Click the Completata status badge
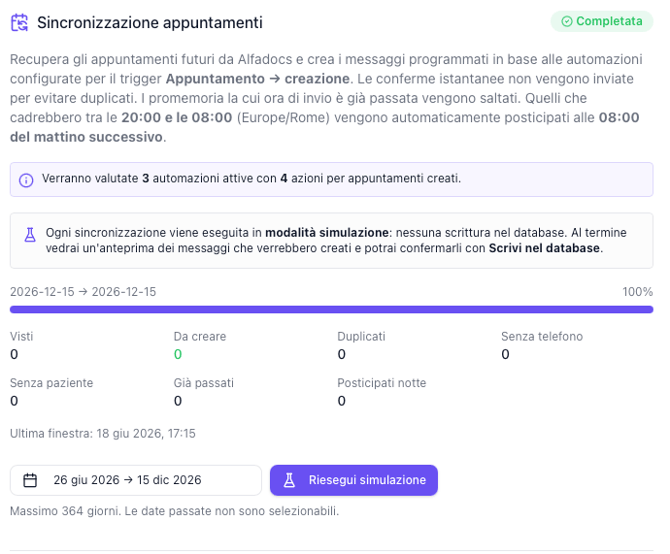The image size is (670, 554). [602, 21]
